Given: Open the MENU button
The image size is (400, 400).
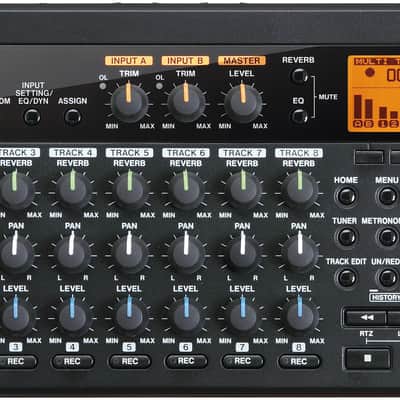Looking at the screenshot, I should pyautogui.click(x=388, y=196).
